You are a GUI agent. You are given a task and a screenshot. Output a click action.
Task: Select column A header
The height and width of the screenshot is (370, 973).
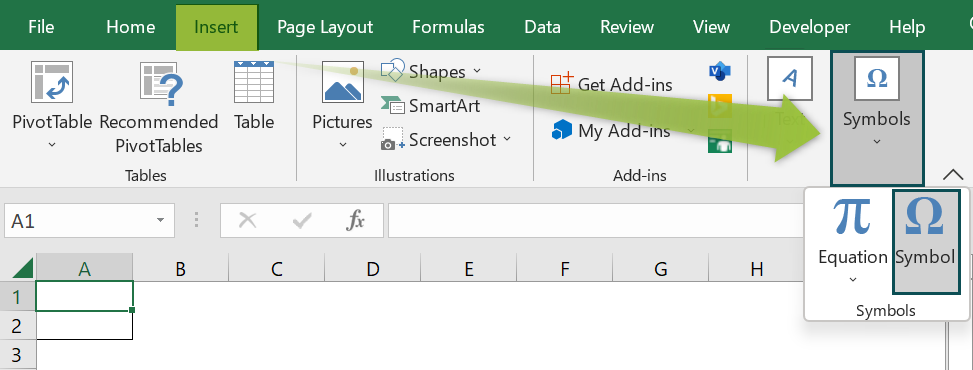pyautogui.click(x=84, y=268)
